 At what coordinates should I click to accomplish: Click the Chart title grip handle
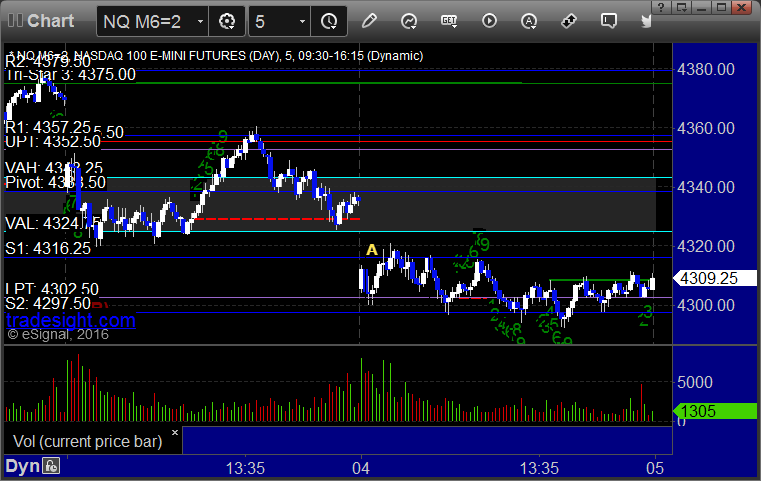coord(15,21)
